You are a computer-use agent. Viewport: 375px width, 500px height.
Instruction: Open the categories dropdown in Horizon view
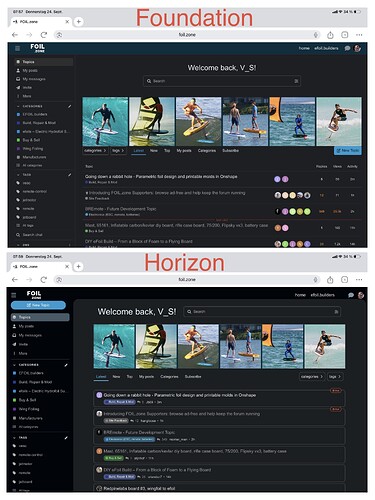point(312,377)
